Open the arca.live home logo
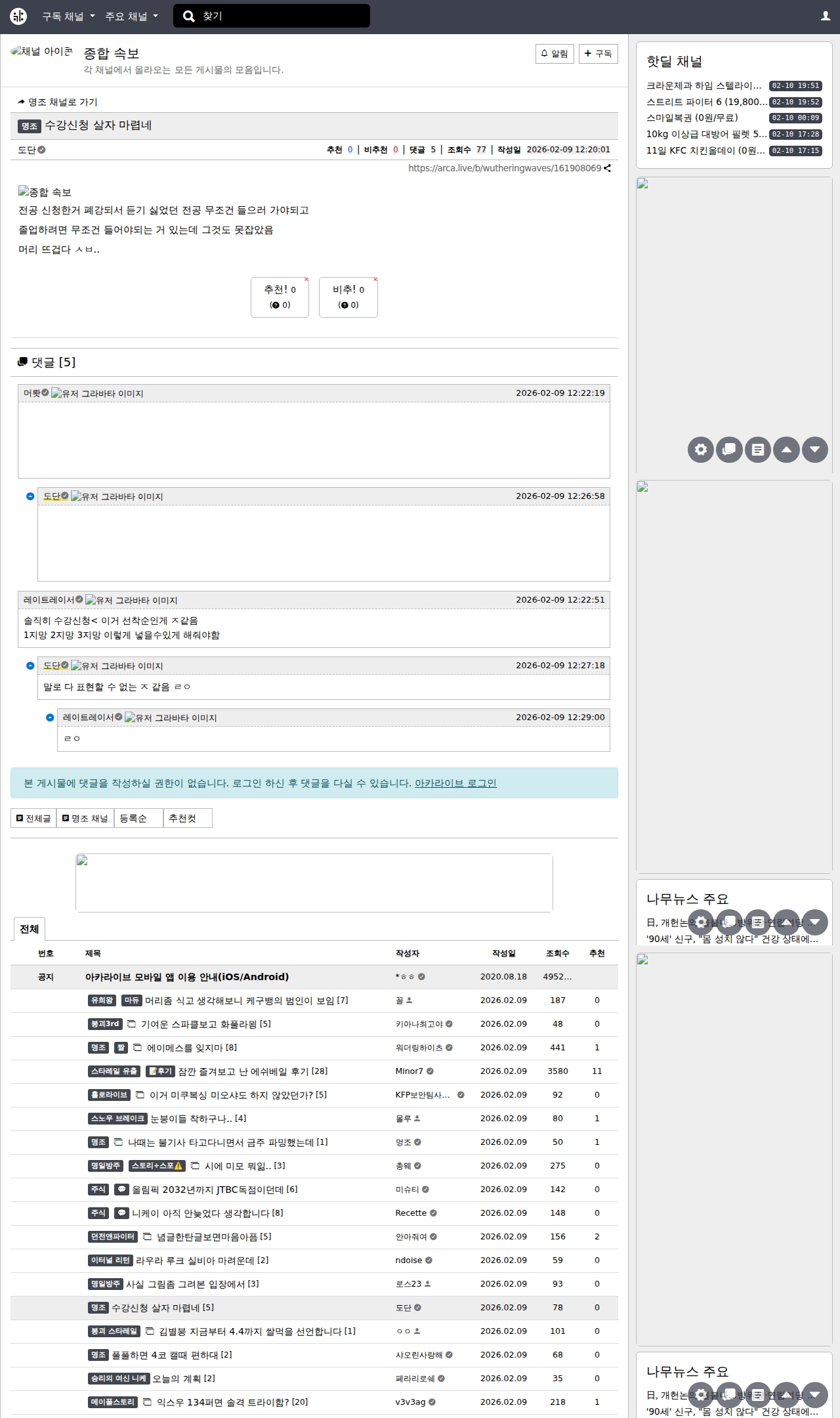Viewport: 840px width, 1418px height. 18,16
